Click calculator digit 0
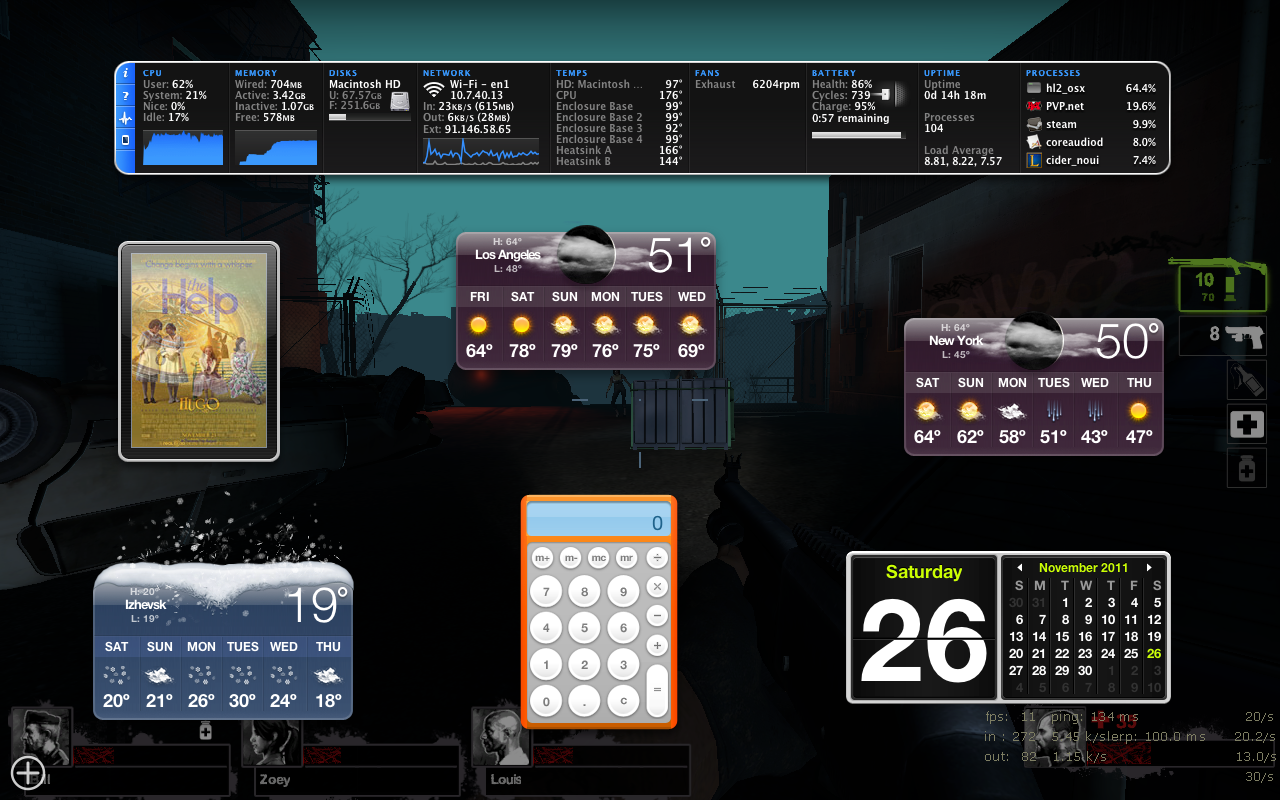This screenshot has width=1280, height=800. click(x=546, y=702)
